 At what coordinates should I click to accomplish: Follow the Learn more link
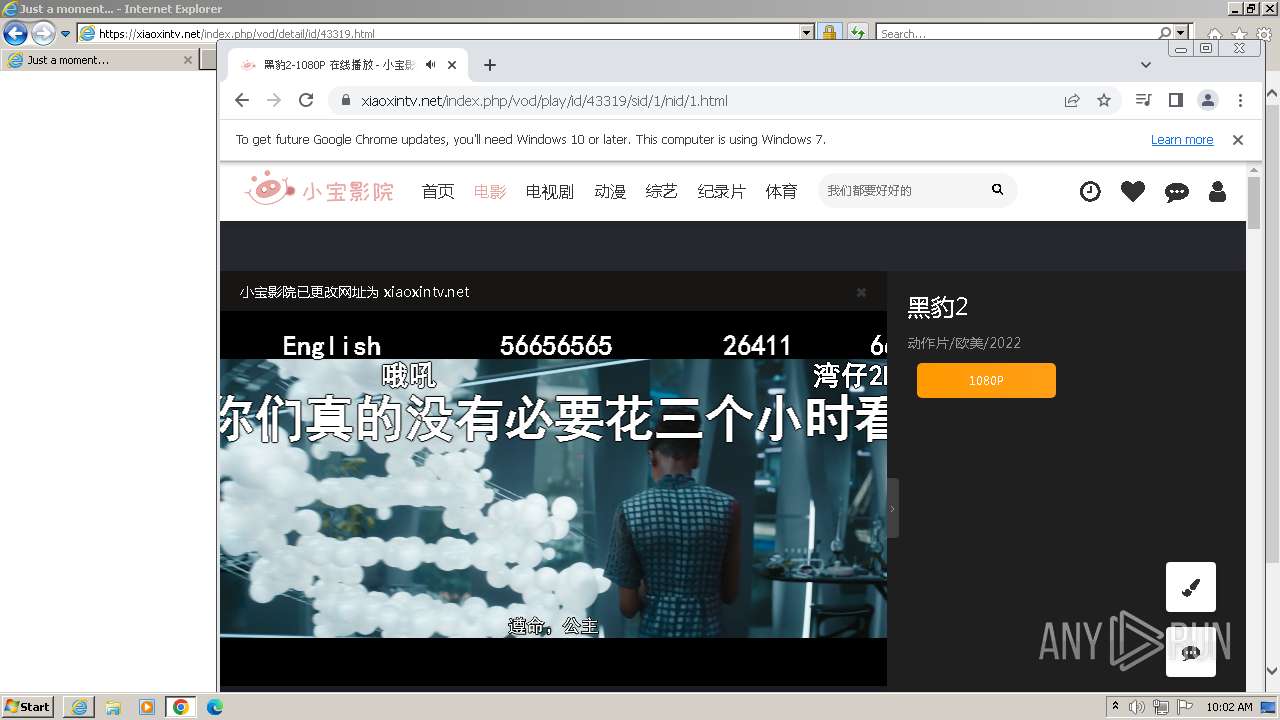[x=1182, y=140]
